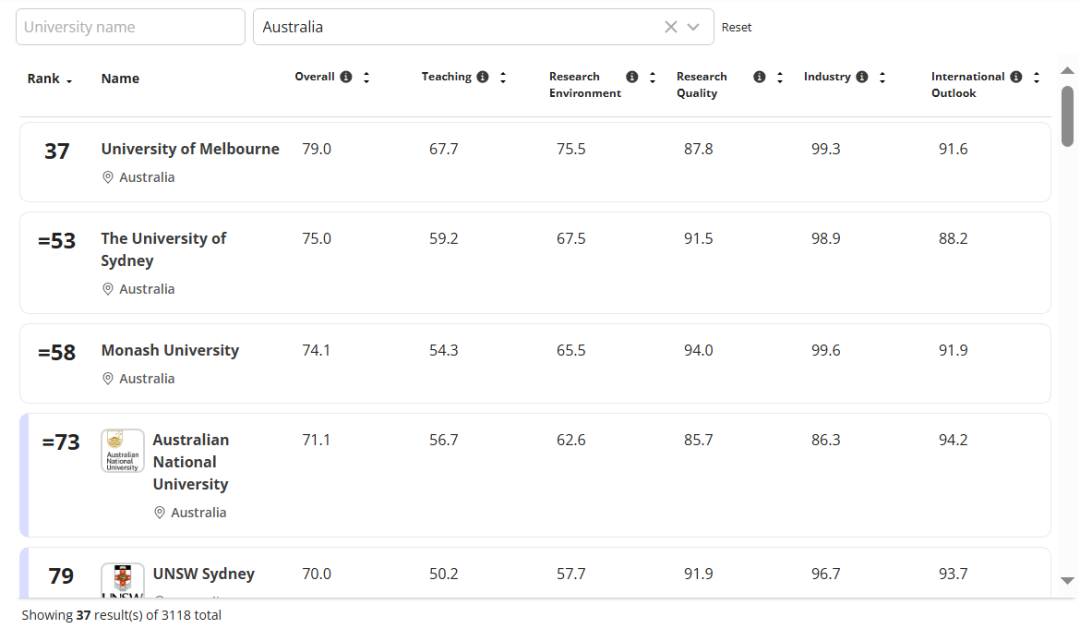The image size is (1080, 629).
Task: Sort table by Teaching score
Action: (x=503, y=77)
